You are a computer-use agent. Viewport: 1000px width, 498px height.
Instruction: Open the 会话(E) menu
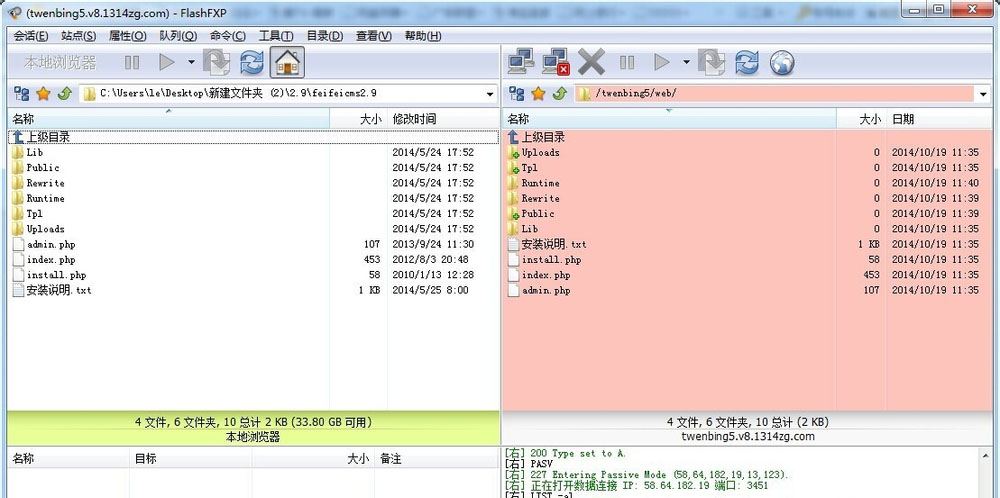click(x=31, y=36)
